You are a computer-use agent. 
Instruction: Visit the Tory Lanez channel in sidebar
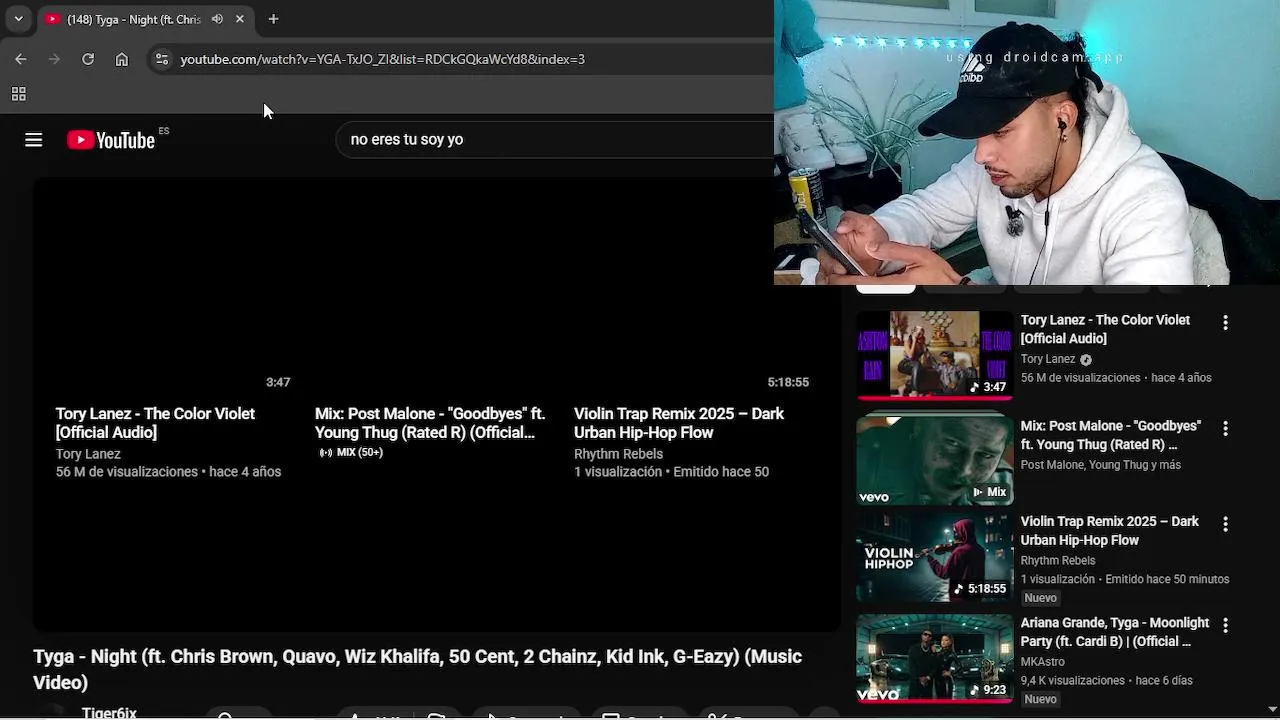(x=1047, y=359)
